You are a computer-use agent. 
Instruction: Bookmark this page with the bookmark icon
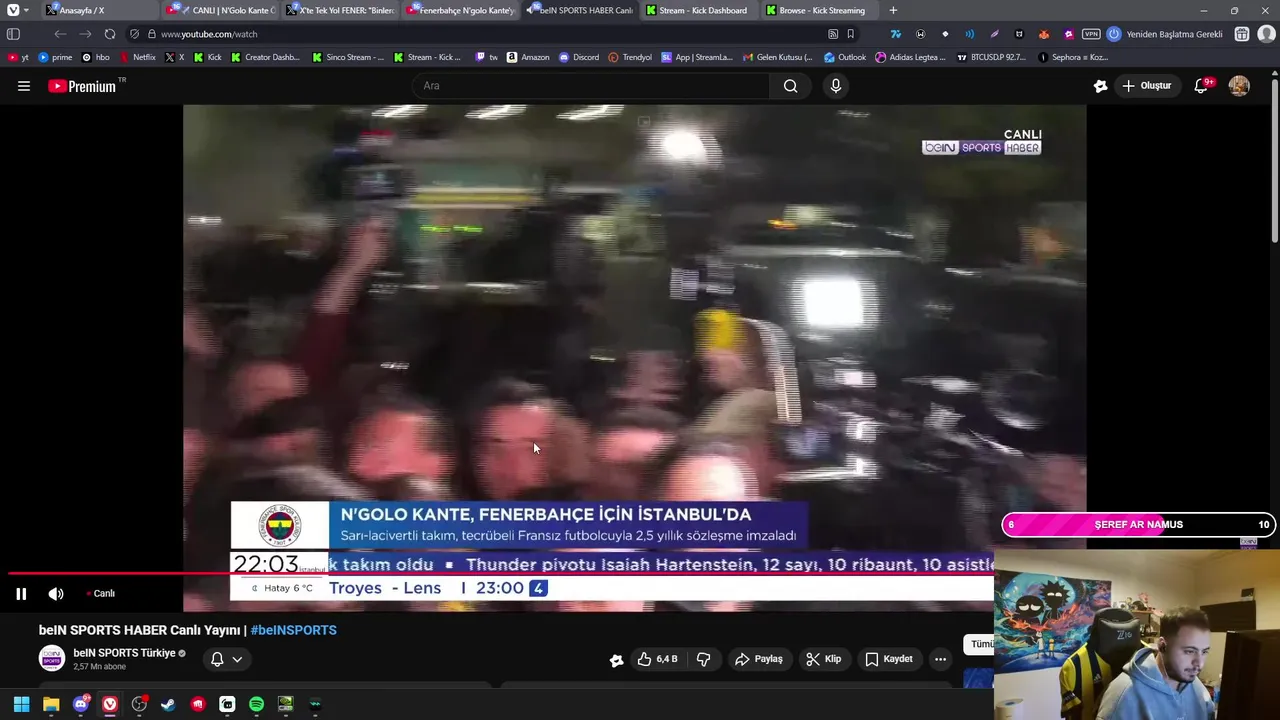tap(851, 34)
